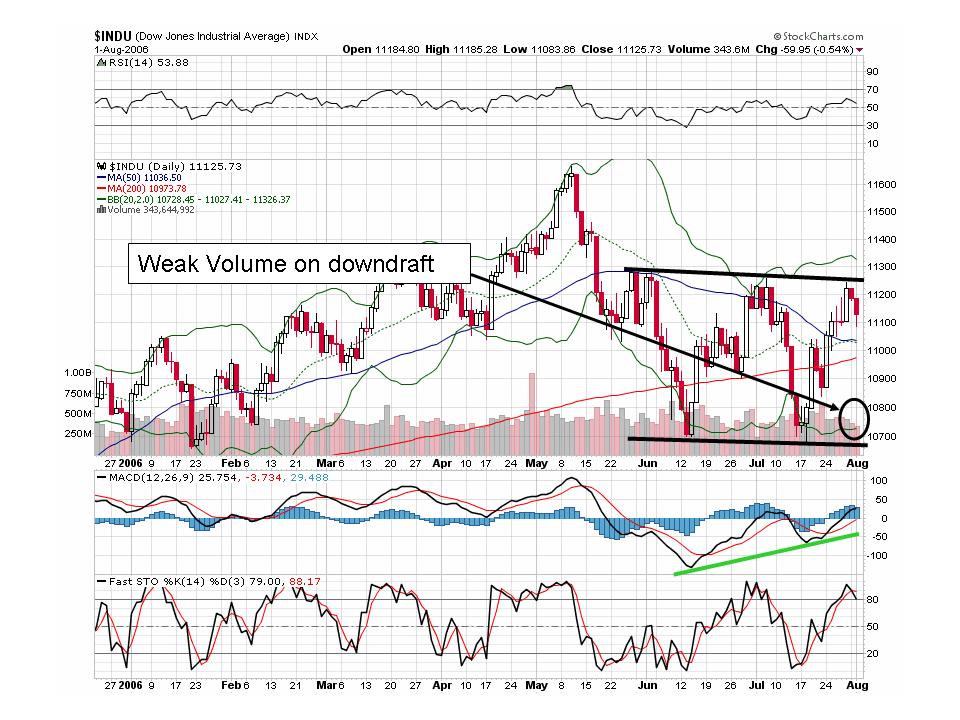Click the 70 label on RSI axis

click(873, 90)
